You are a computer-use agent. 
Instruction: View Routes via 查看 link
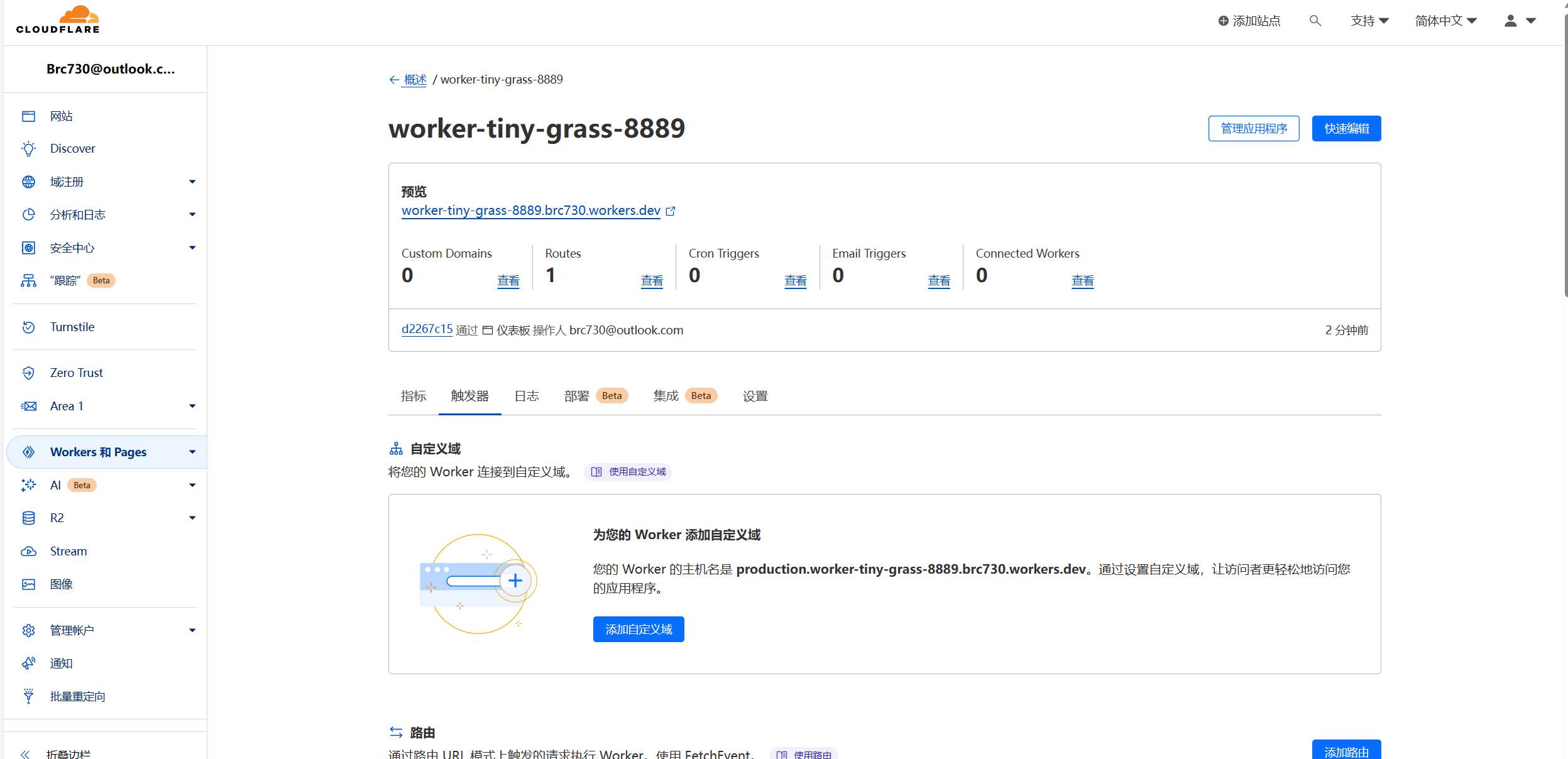[652, 281]
